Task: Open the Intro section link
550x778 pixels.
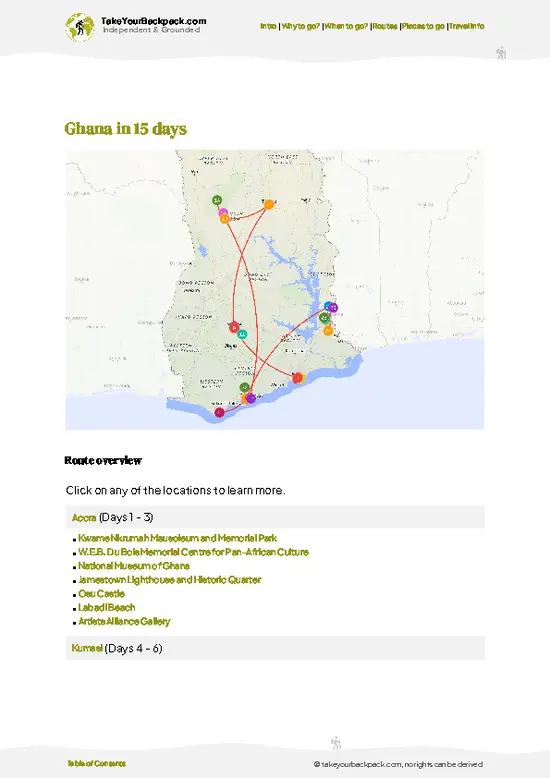Action: point(268,26)
